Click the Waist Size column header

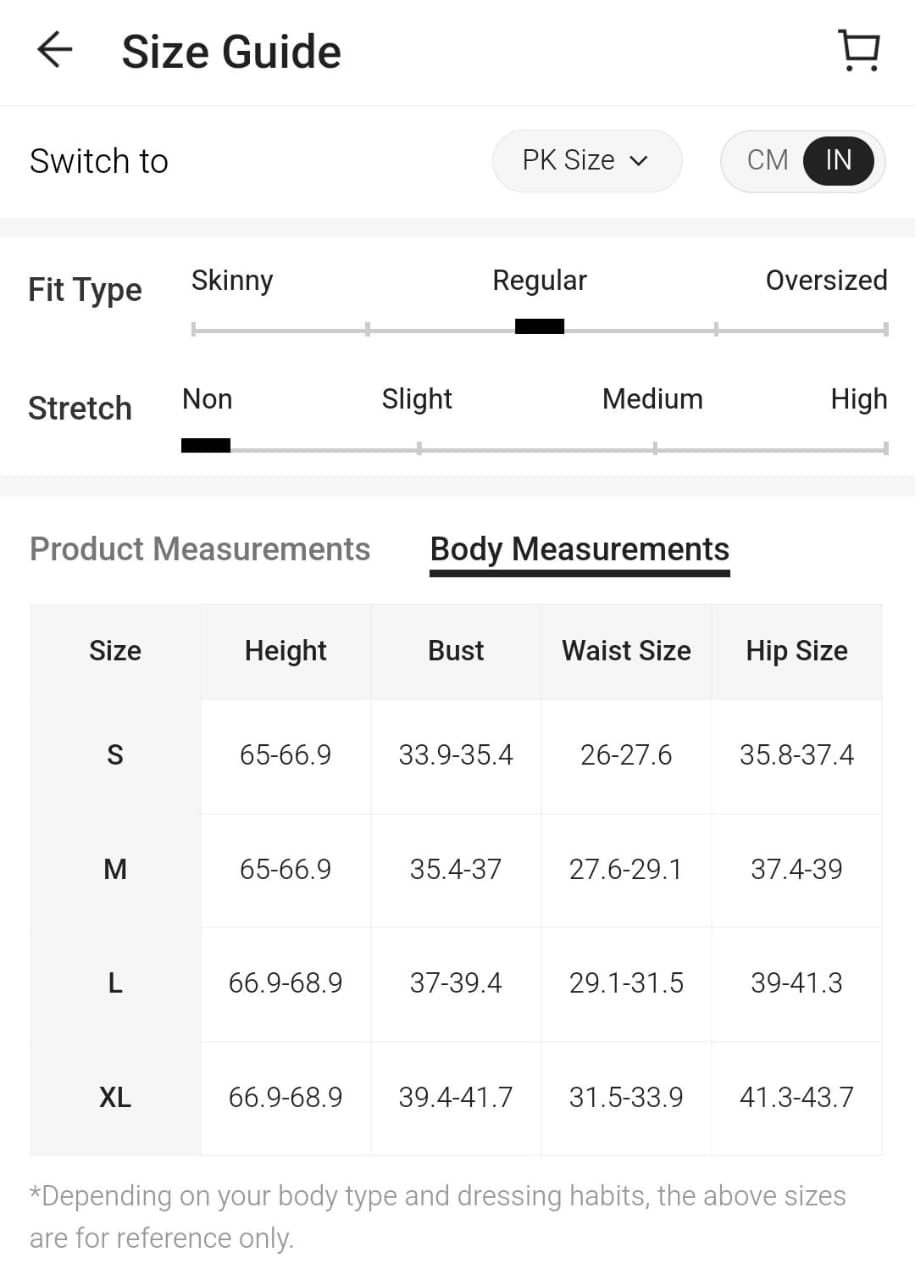[x=626, y=651]
